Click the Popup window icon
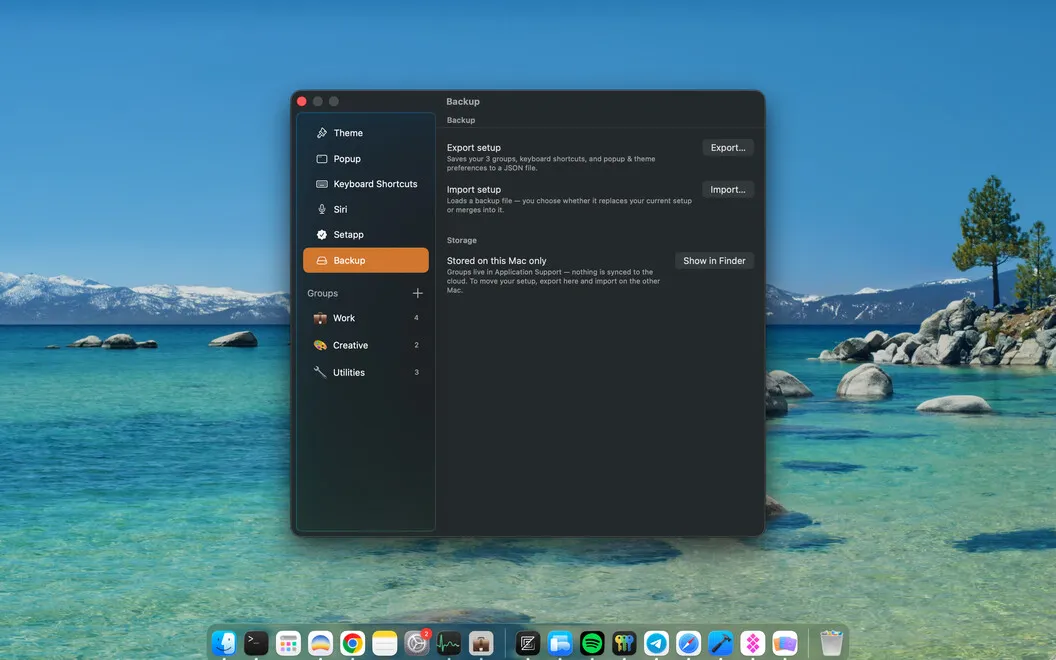 coord(322,159)
